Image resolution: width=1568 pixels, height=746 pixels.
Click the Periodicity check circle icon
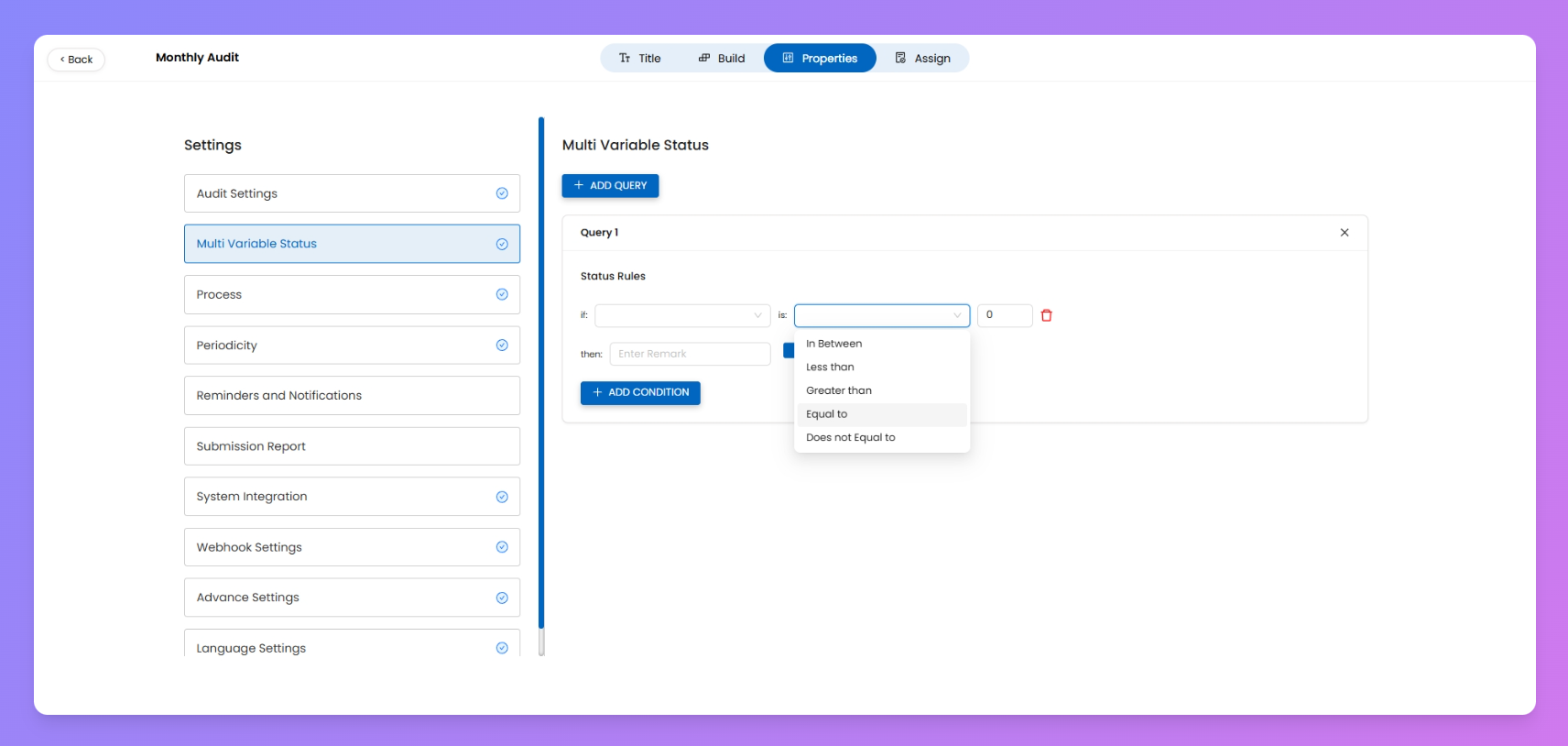pos(502,346)
